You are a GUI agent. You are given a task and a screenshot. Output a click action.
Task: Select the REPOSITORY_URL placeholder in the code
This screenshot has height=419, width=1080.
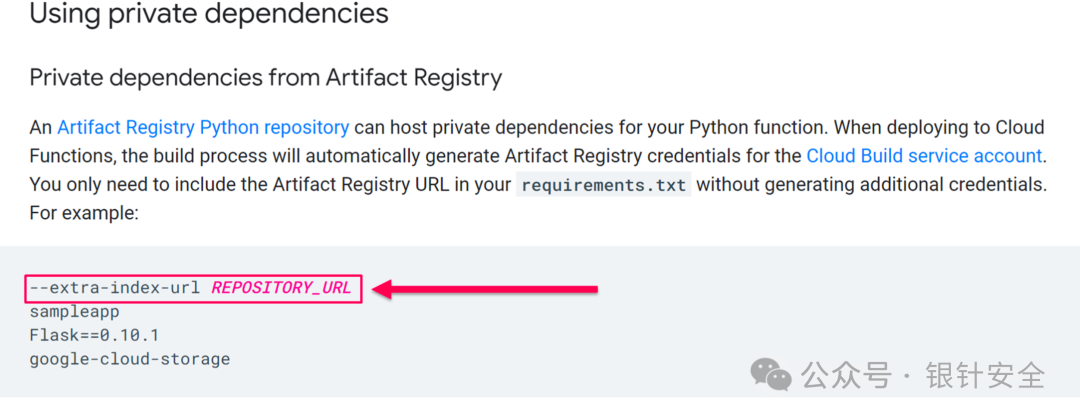(x=281, y=289)
